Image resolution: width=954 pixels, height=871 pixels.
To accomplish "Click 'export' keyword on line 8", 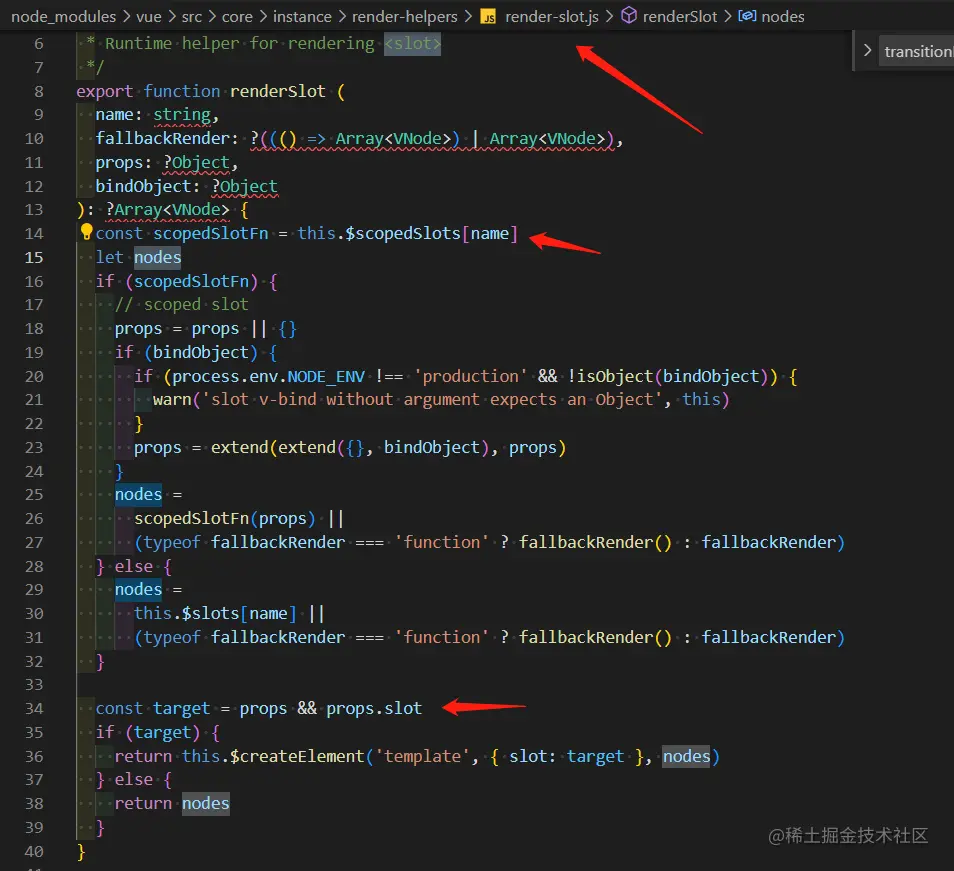I will (x=105, y=91).
